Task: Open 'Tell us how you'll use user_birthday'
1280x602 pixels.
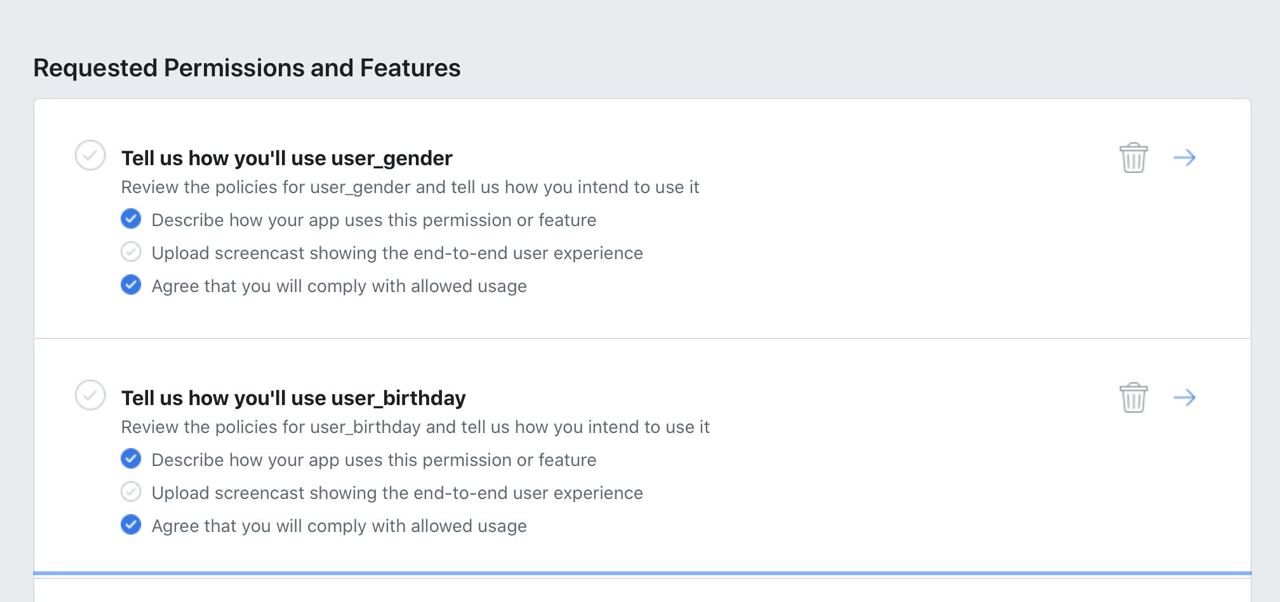Action: 293,398
